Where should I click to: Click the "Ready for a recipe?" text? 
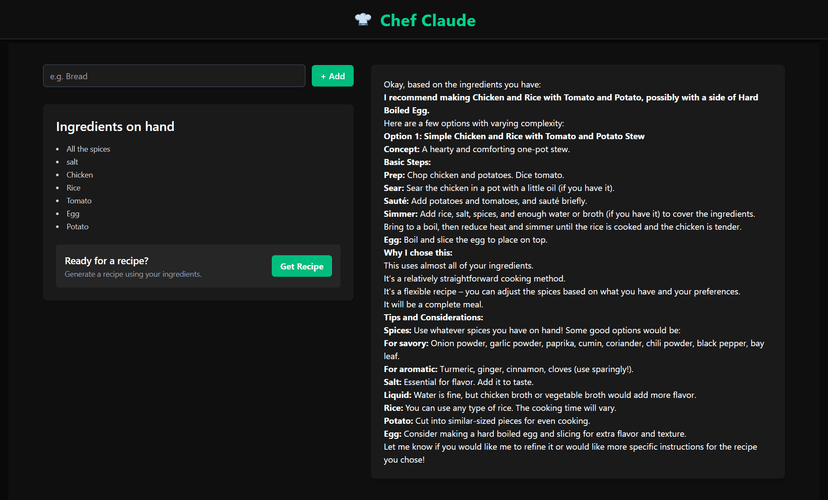point(107,260)
